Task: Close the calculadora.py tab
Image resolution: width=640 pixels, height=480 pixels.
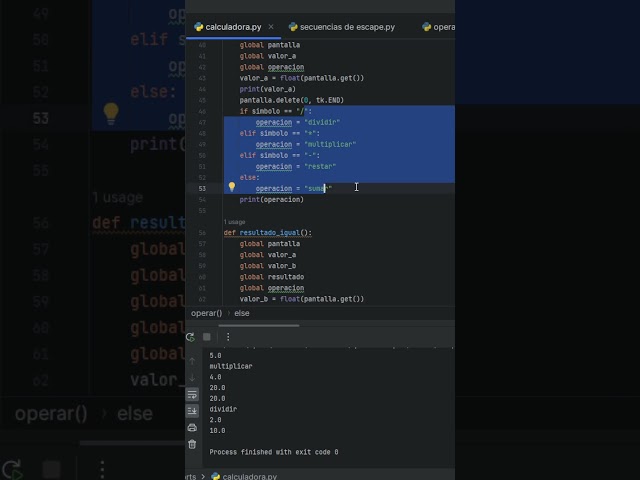Action: point(271,27)
